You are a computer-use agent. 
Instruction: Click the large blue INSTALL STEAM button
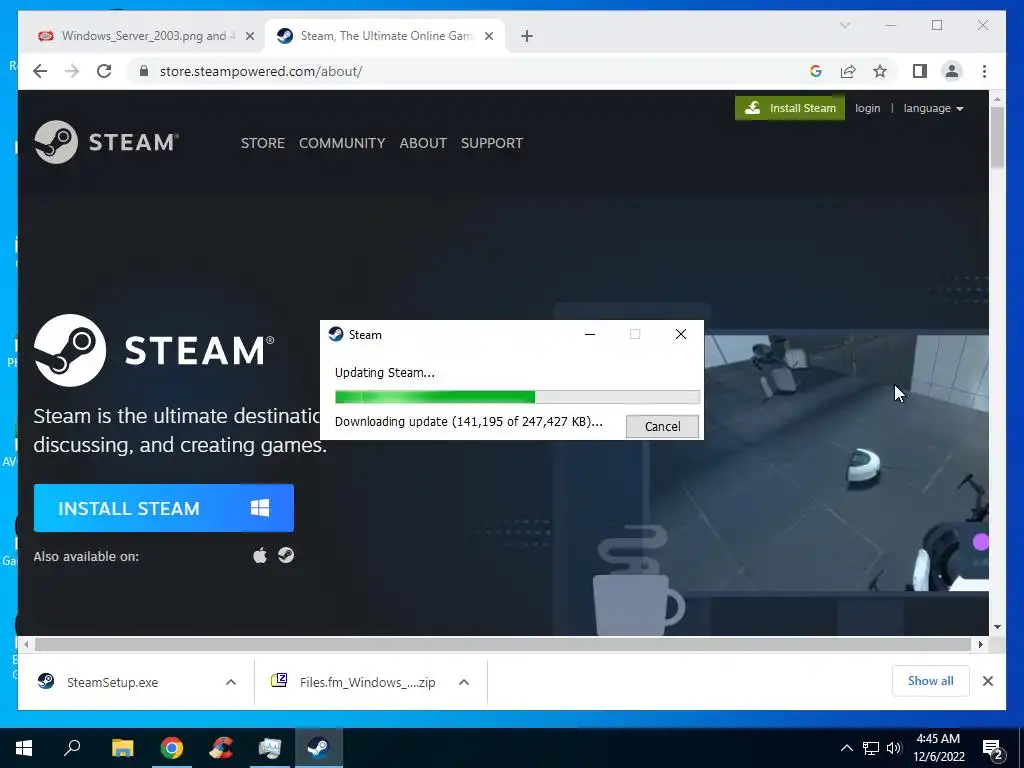coord(164,508)
